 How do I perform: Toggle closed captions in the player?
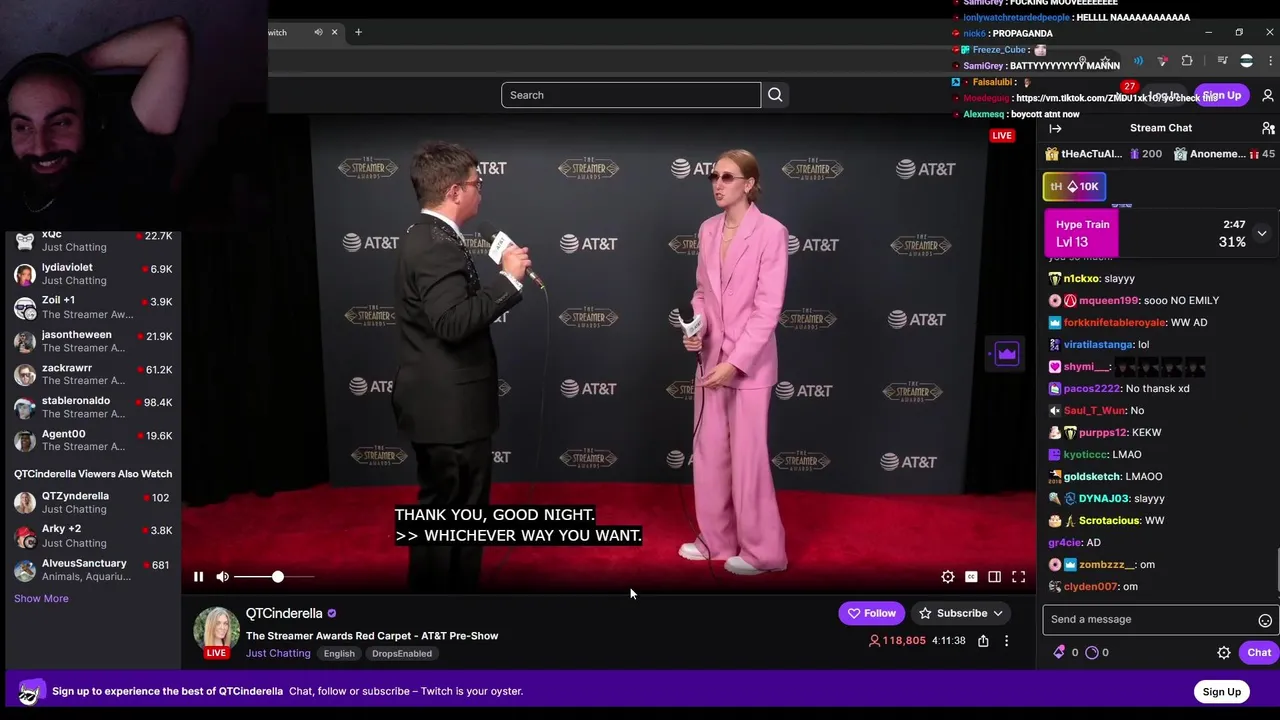(x=971, y=577)
